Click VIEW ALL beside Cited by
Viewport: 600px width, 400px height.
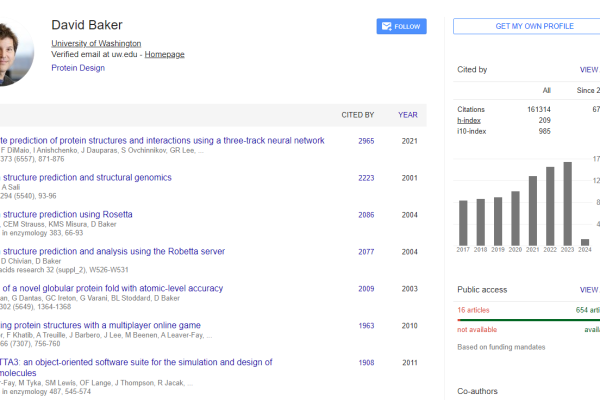(x=590, y=70)
